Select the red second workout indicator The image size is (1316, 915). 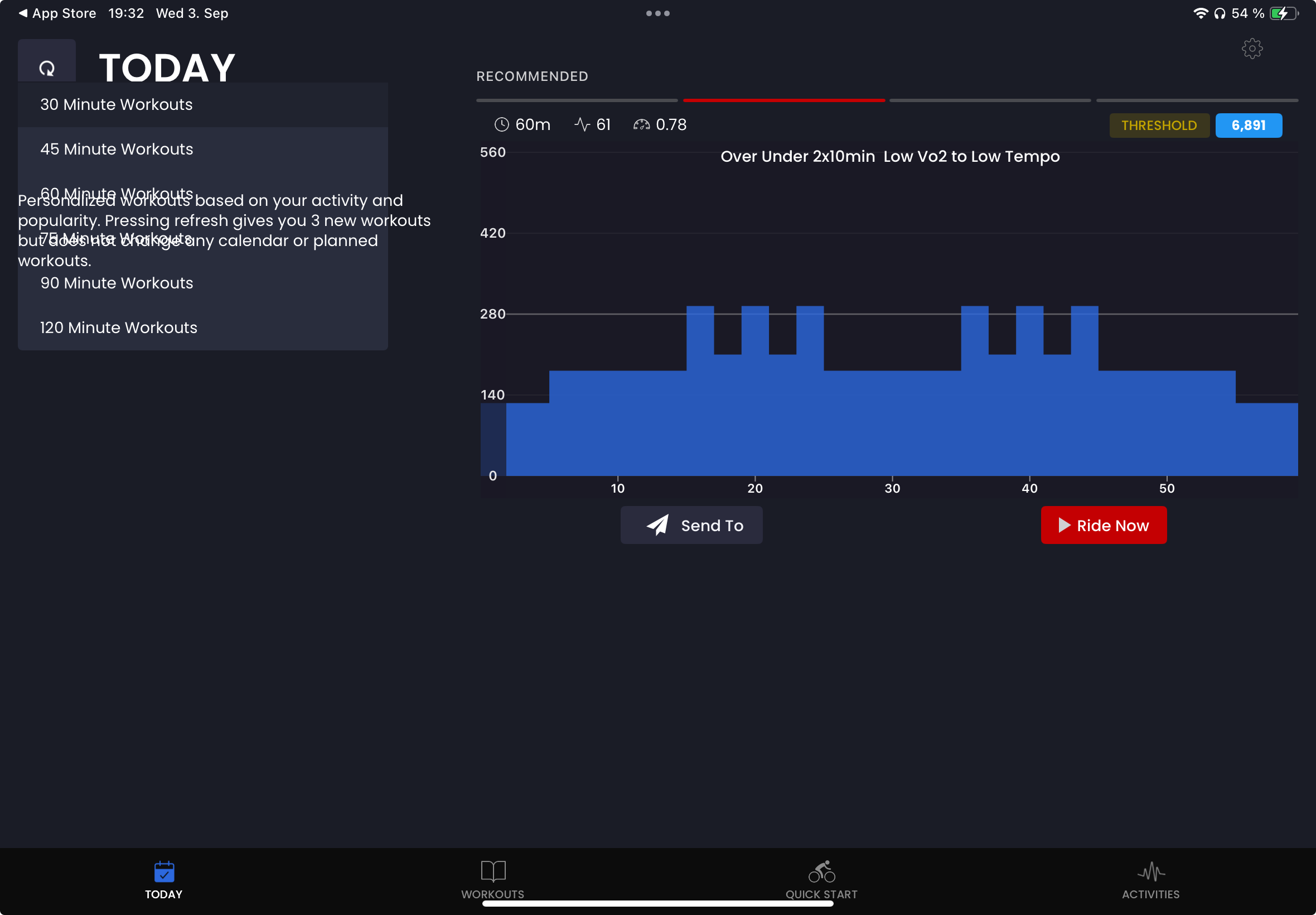[x=784, y=100]
